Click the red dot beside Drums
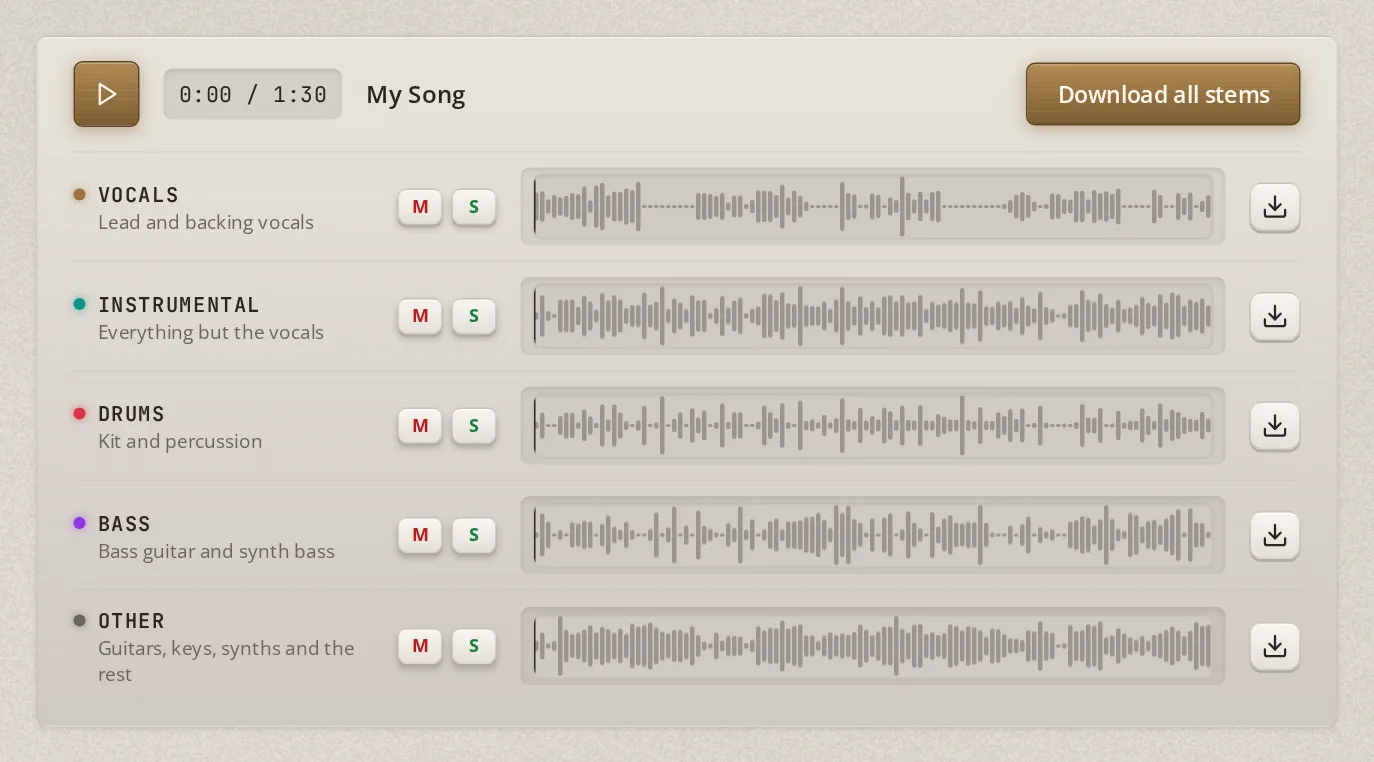Screen dimensions: 1374x762 tap(80, 413)
